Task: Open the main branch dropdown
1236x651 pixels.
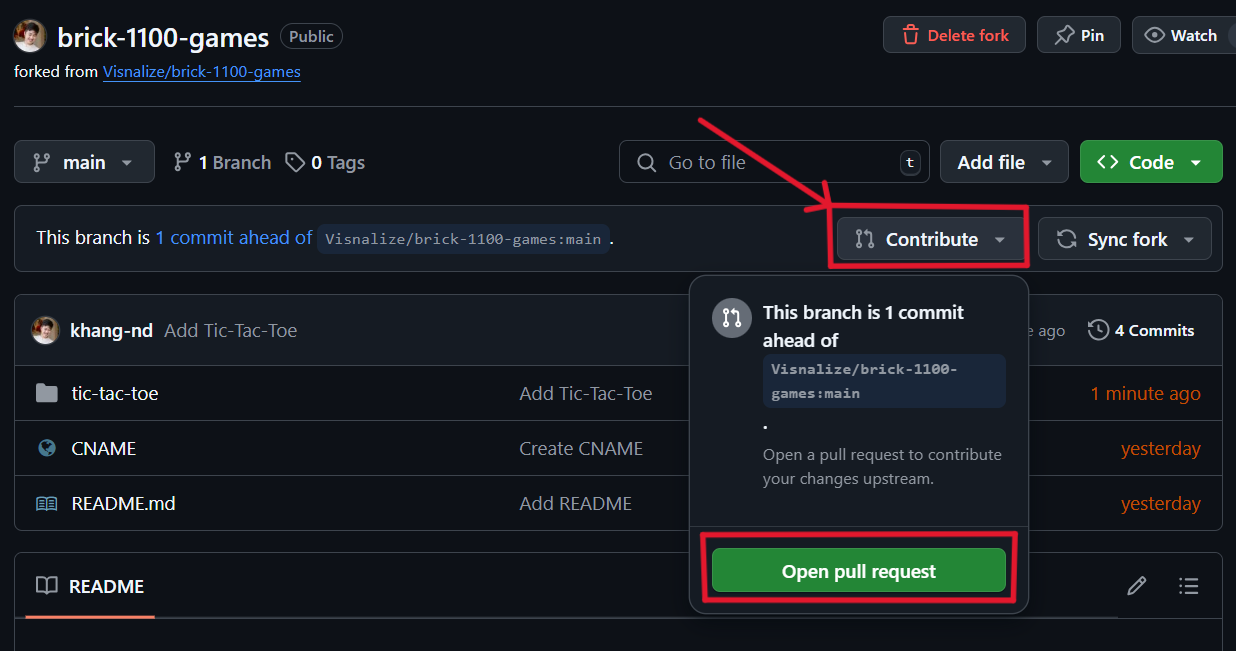Action: (84, 161)
